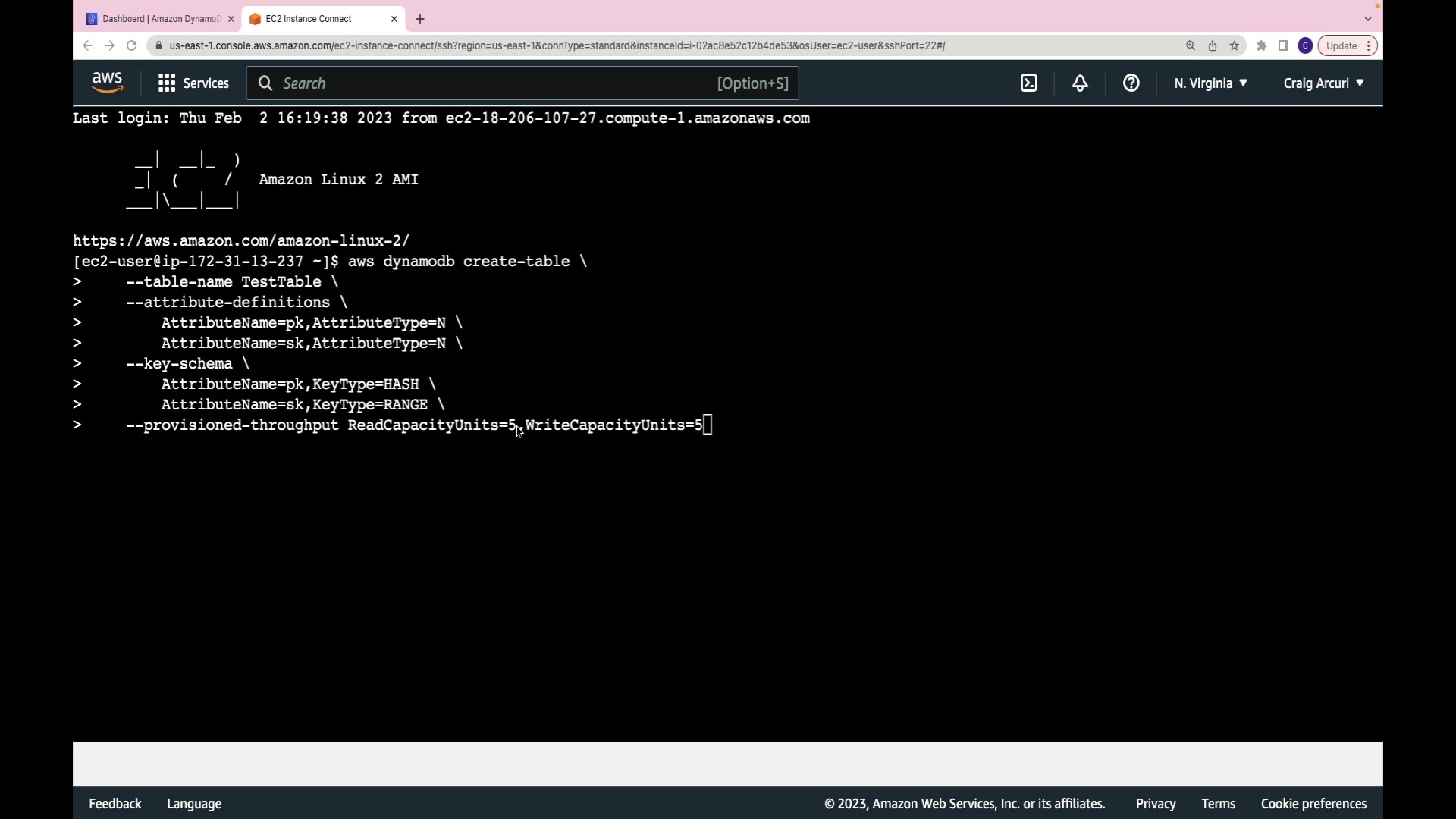The width and height of the screenshot is (1456, 819).
Task: Open the notifications bell icon
Action: click(1080, 83)
